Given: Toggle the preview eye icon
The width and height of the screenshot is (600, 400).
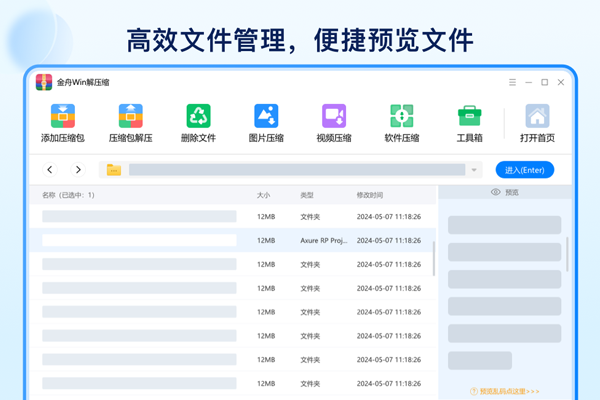Looking at the screenshot, I should (x=496, y=192).
